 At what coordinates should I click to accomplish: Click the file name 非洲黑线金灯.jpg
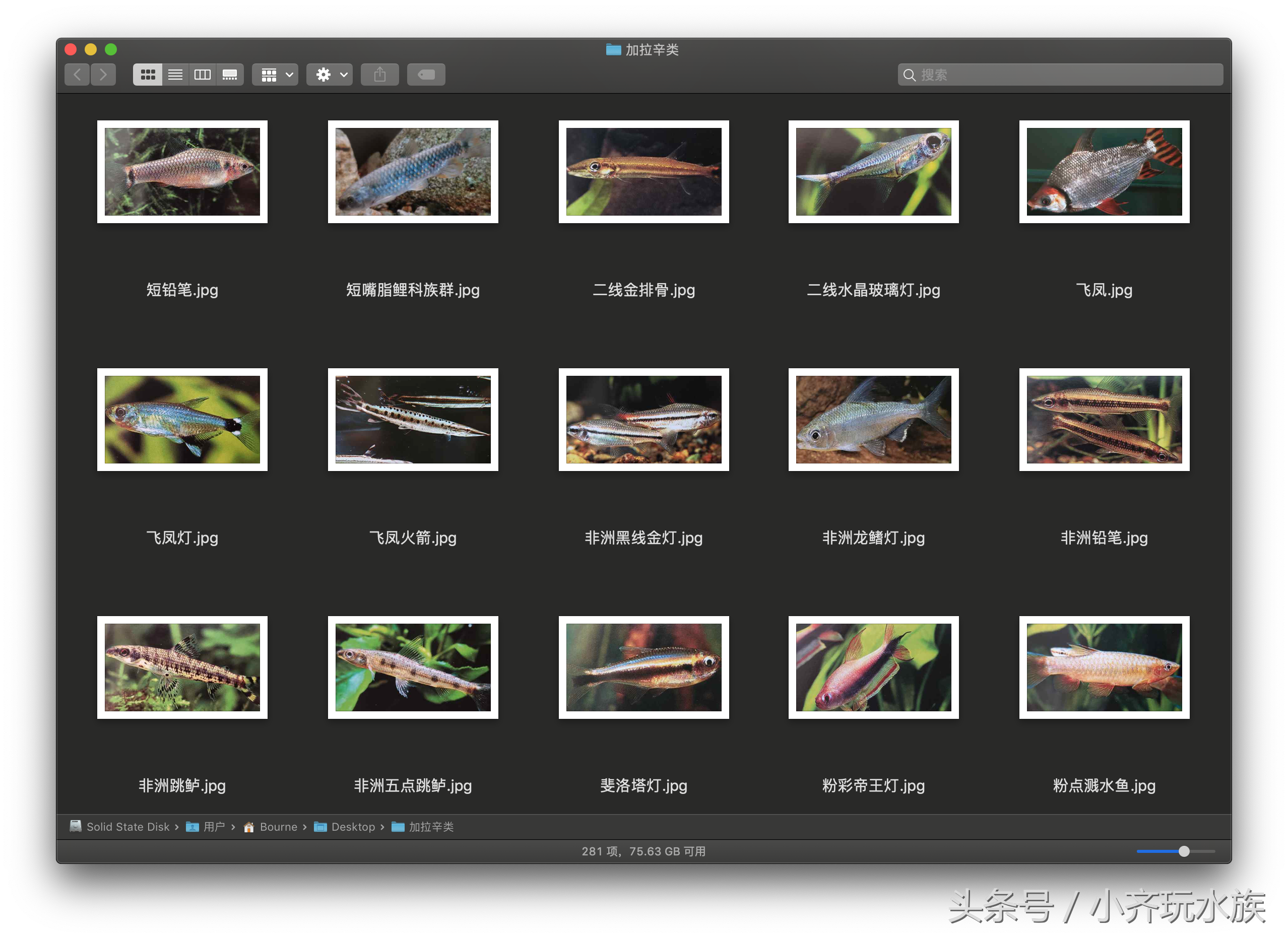click(x=644, y=539)
